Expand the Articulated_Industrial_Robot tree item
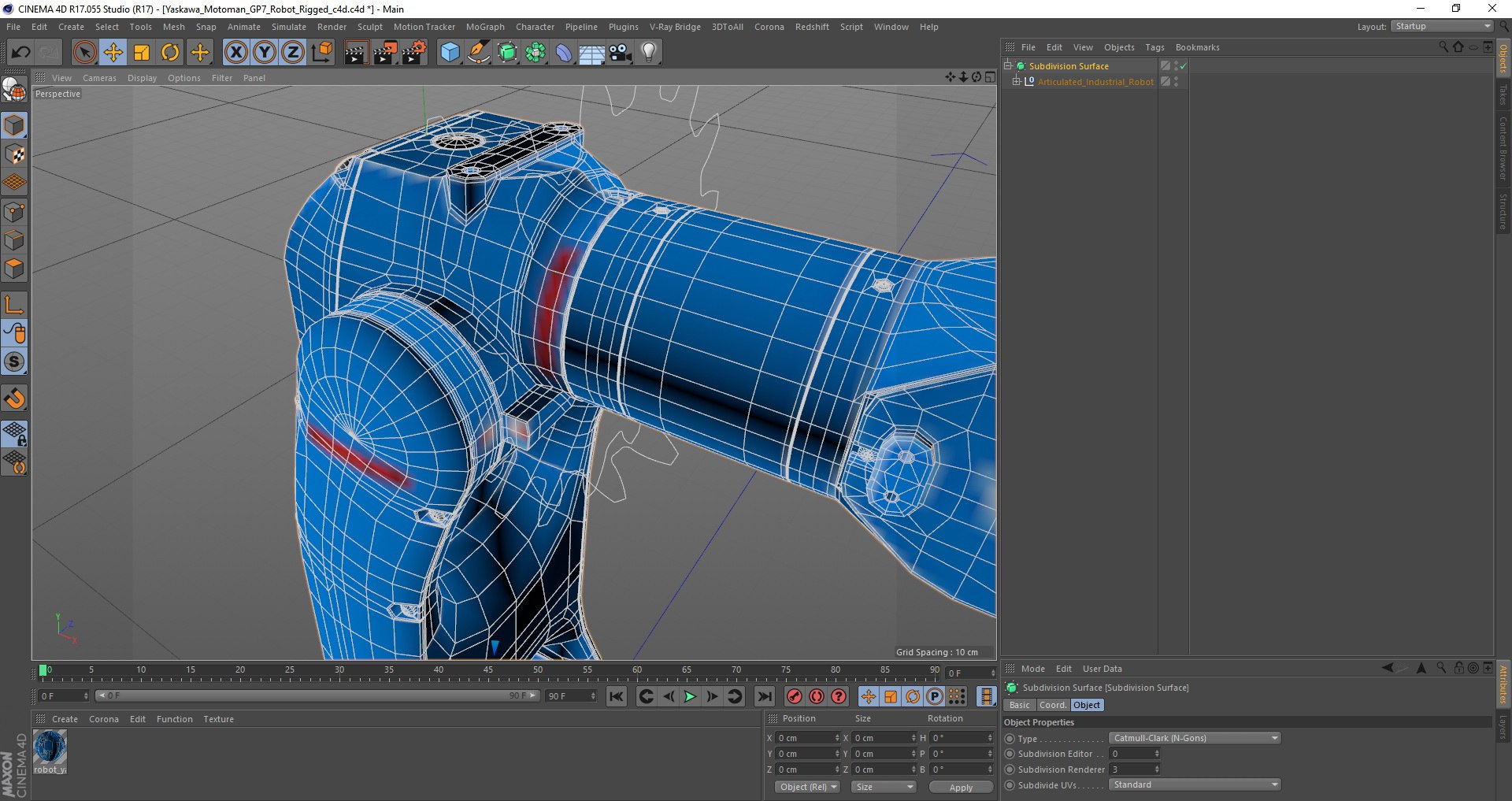1512x801 pixels. (x=1016, y=81)
